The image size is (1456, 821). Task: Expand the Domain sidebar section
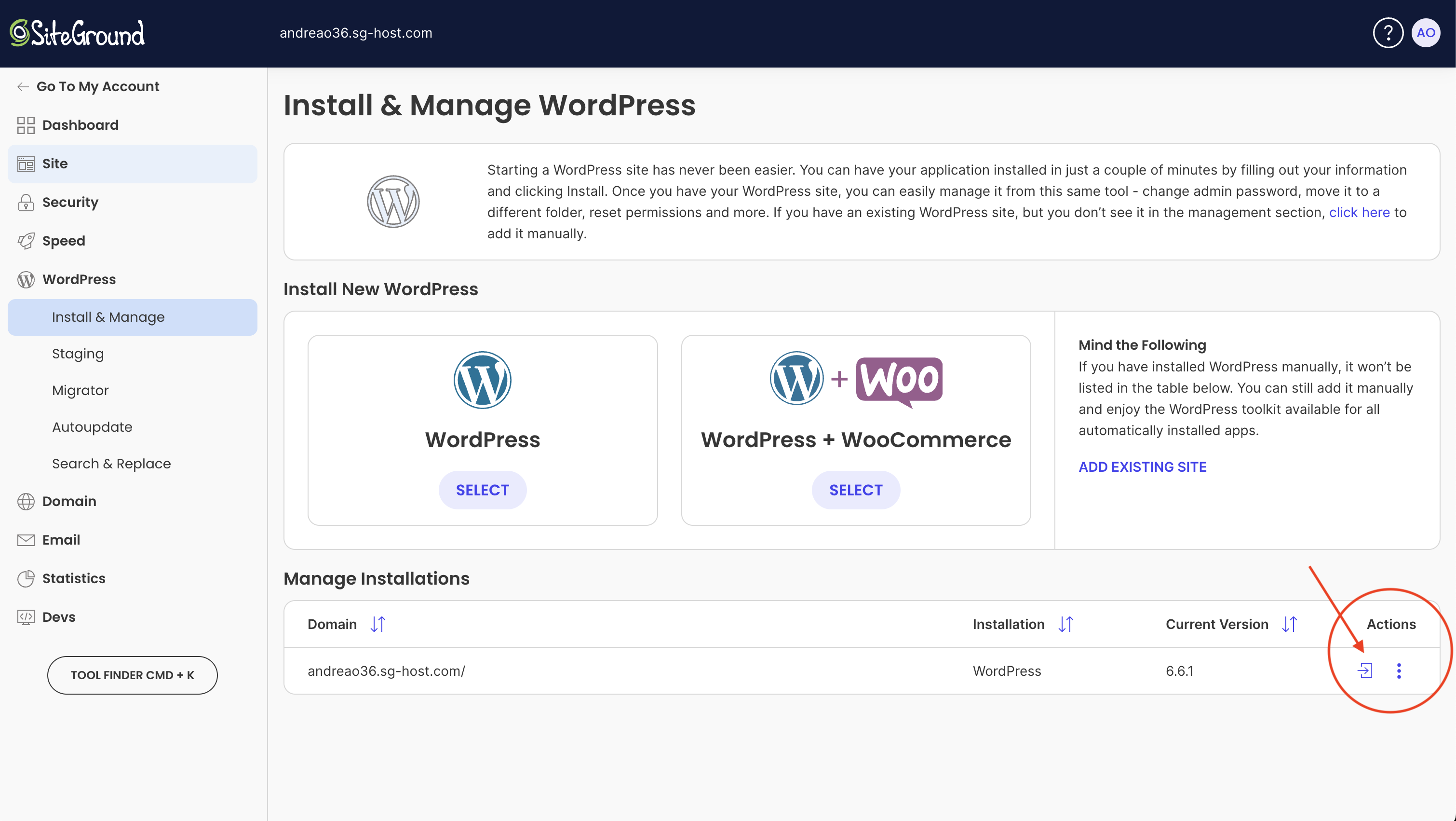click(x=69, y=502)
